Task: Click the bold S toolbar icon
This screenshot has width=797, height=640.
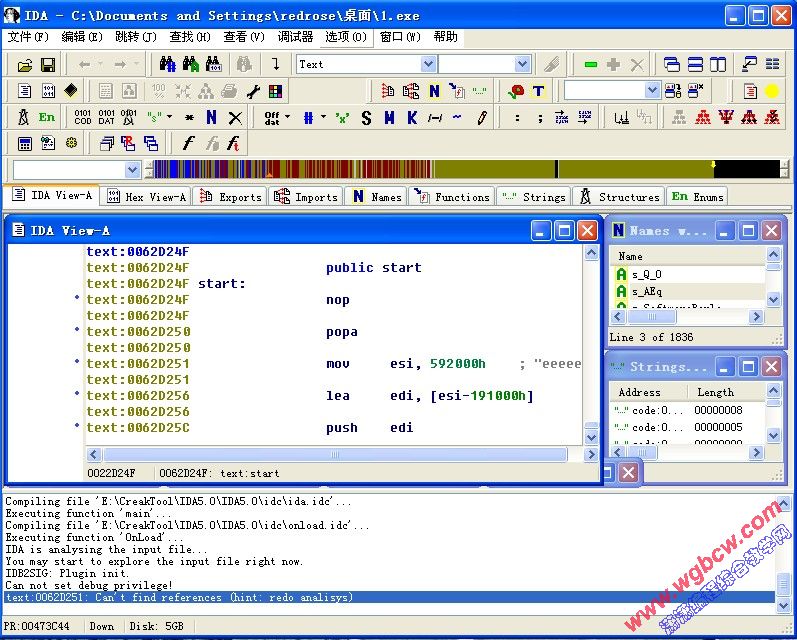Action: click(366, 118)
